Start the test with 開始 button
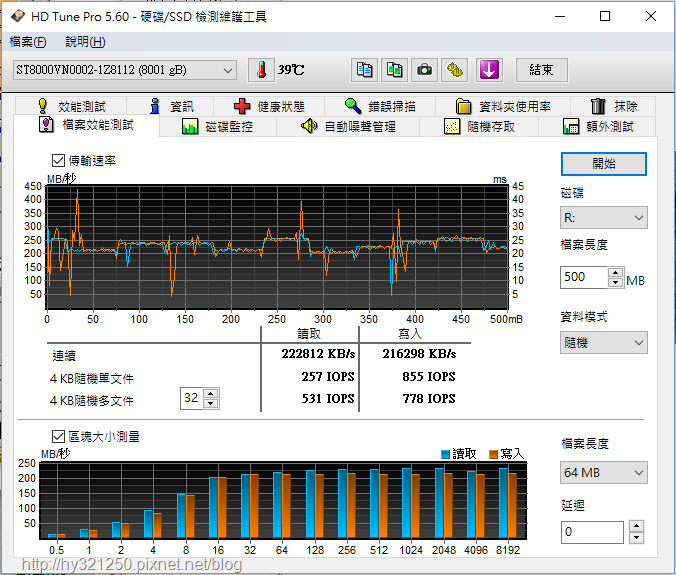Image resolution: width=676 pixels, height=575 pixels. (604, 164)
